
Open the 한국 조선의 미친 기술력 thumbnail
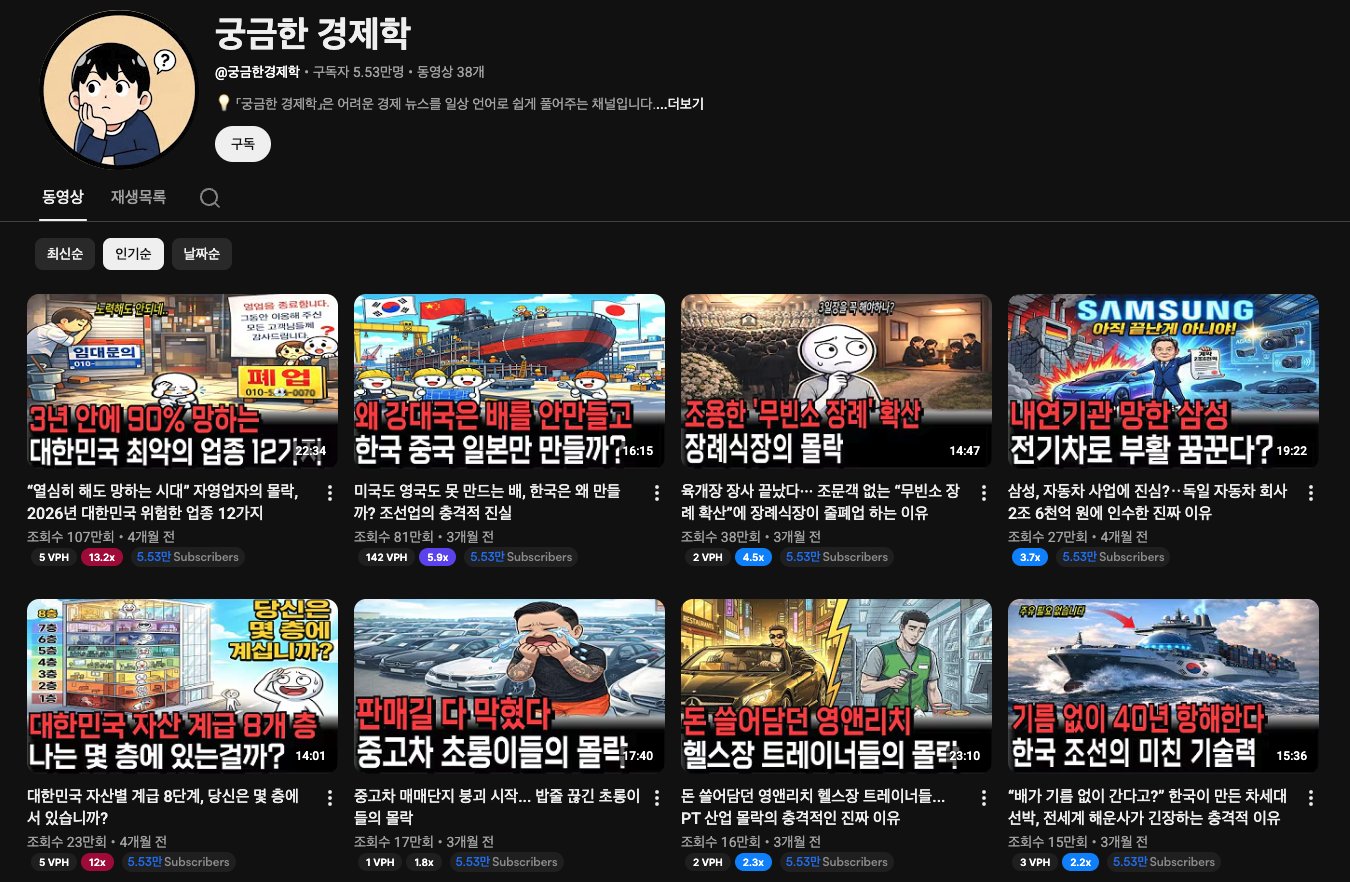coord(1163,686)
